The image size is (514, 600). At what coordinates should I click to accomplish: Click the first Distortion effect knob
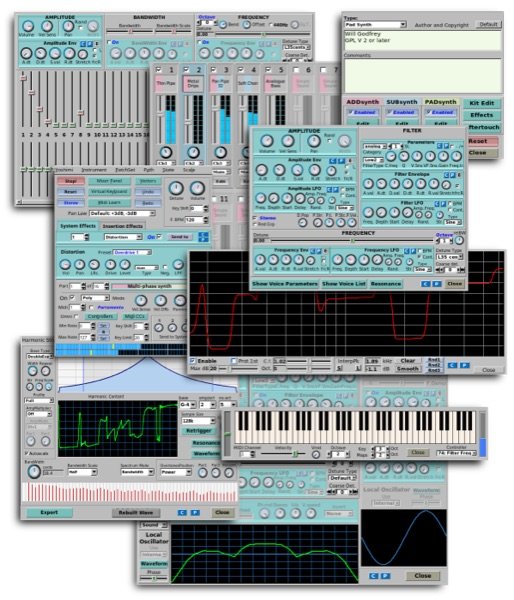pos(65,264)
